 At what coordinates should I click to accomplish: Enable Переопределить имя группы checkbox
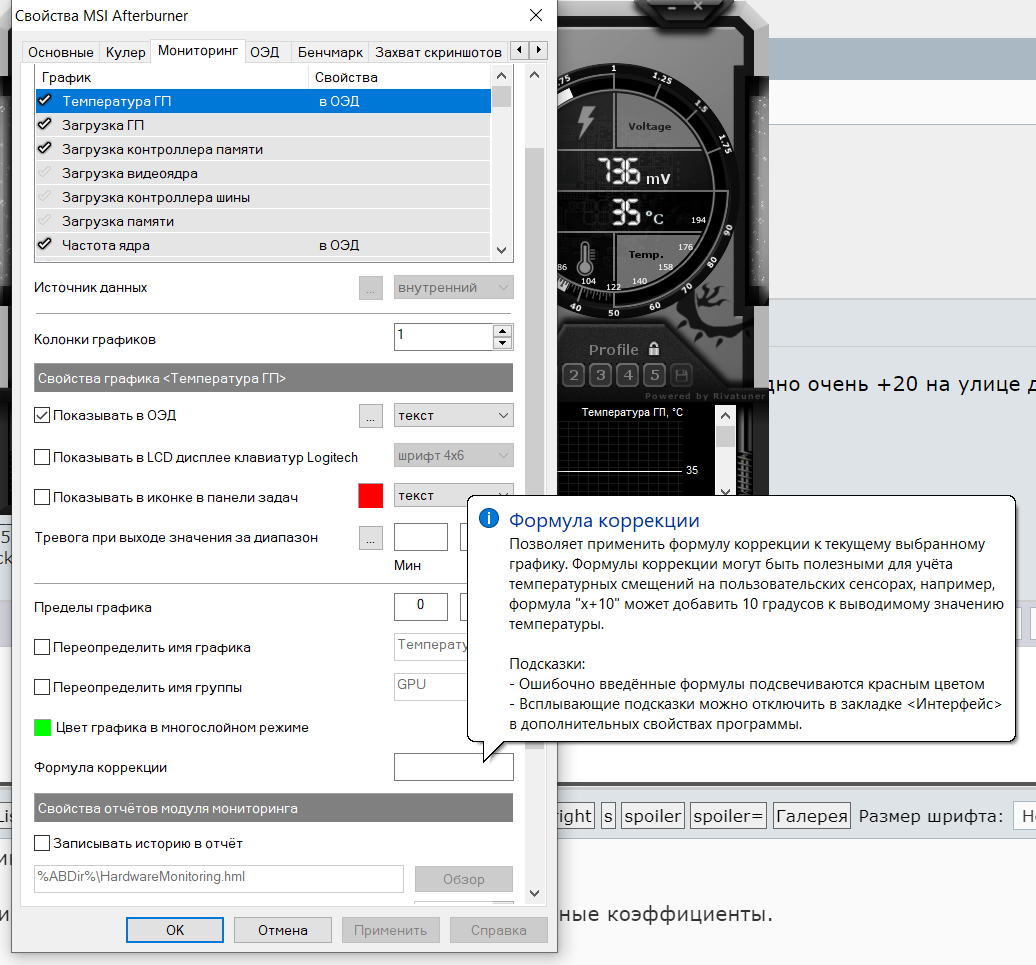[x=42, y=687]
